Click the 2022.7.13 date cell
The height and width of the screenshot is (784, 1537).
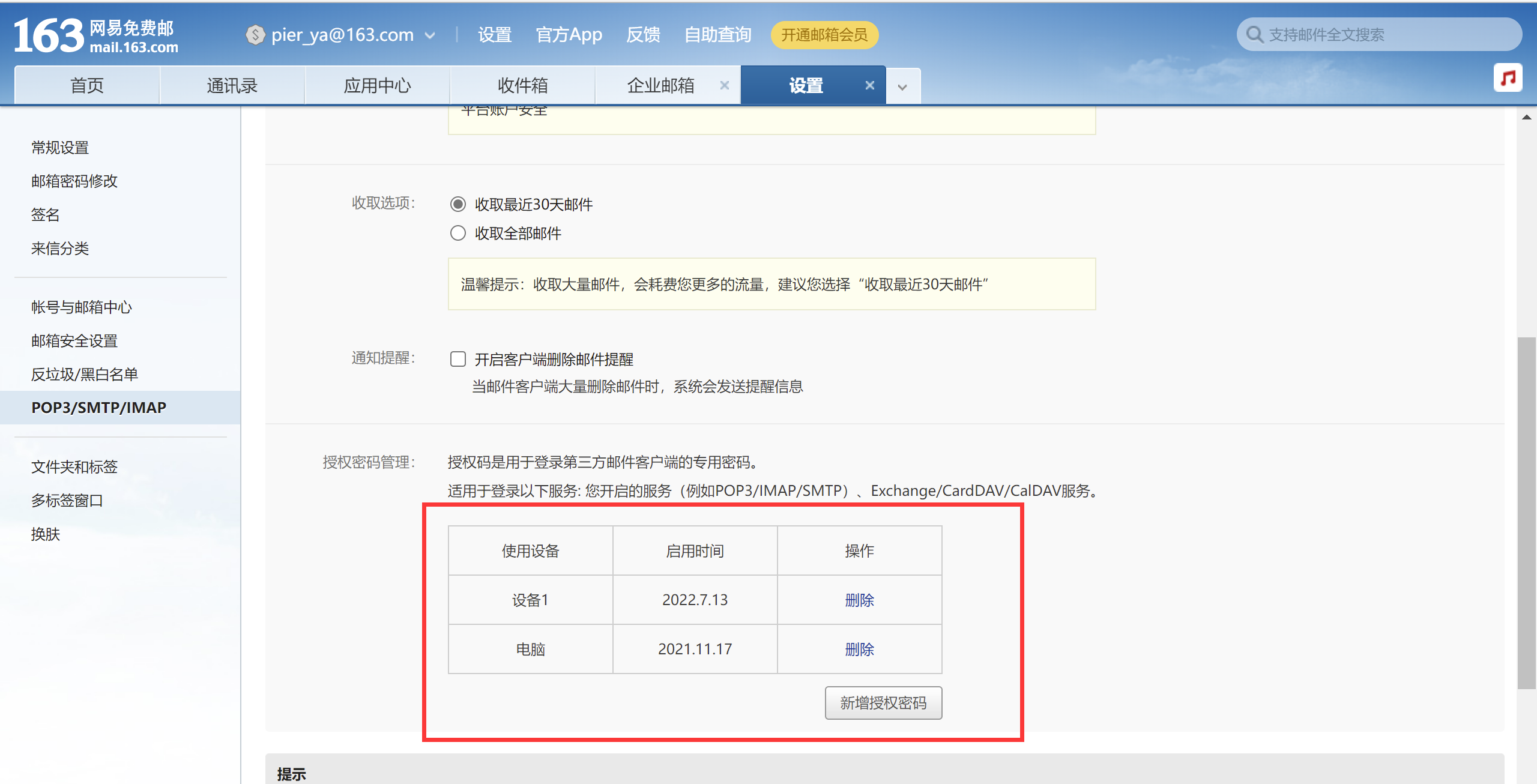[x=695, y=600]
